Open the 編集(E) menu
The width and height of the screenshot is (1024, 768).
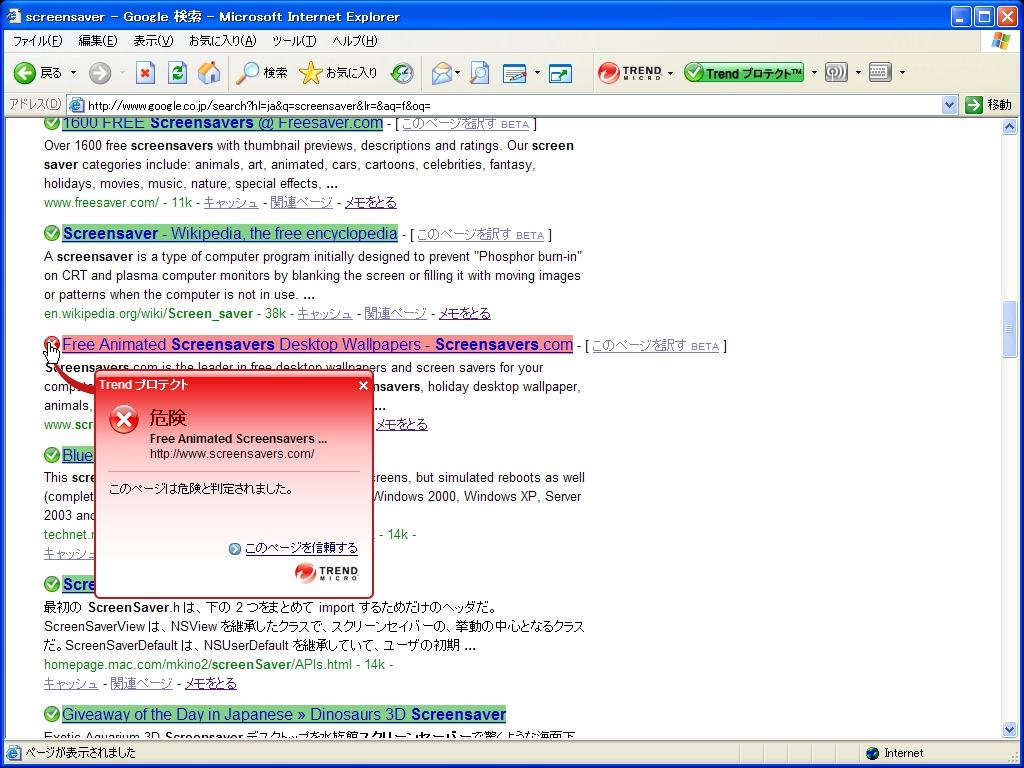click(97, 40)
